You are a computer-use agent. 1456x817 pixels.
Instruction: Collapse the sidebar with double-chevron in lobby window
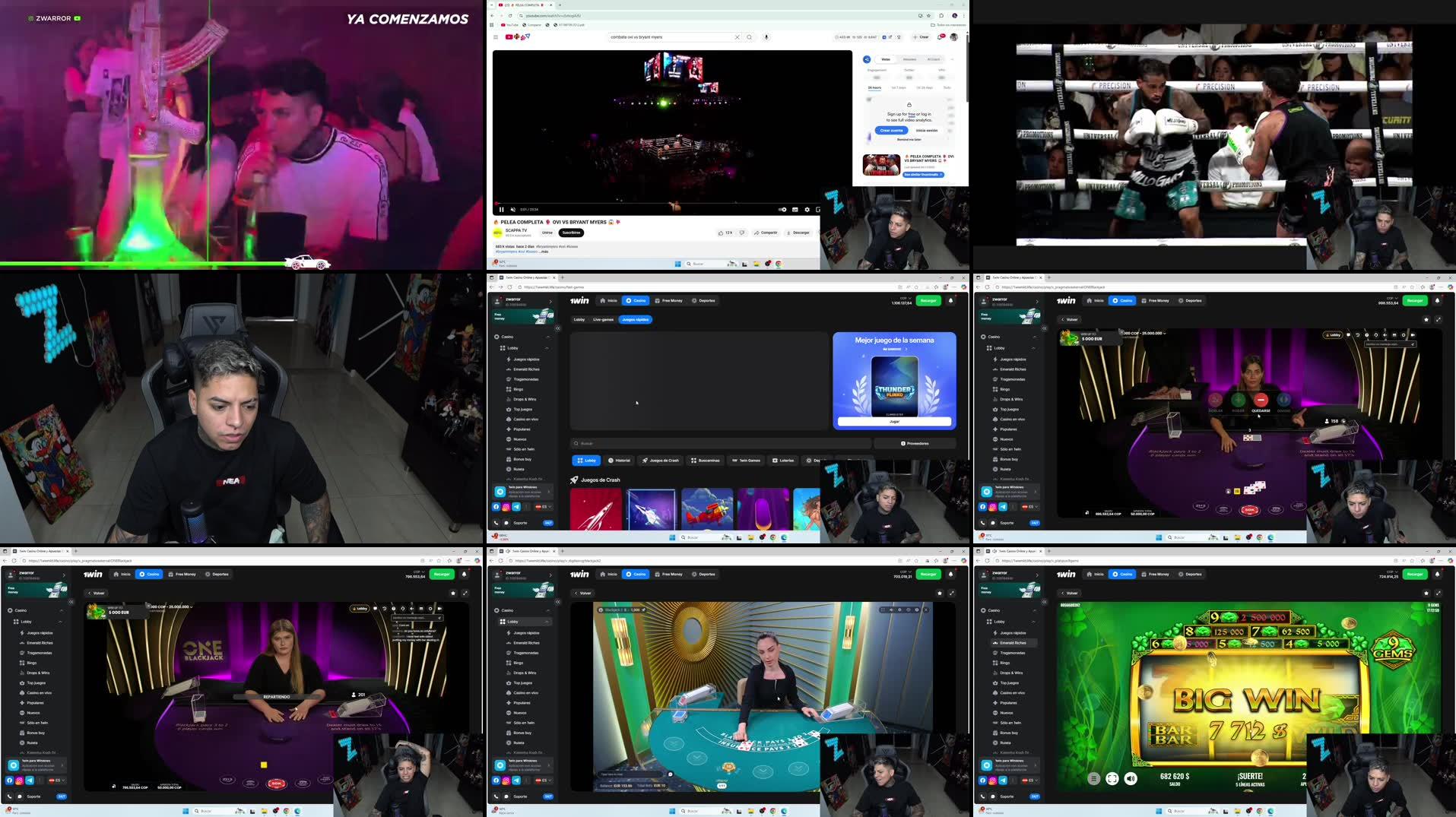(557, 328)
